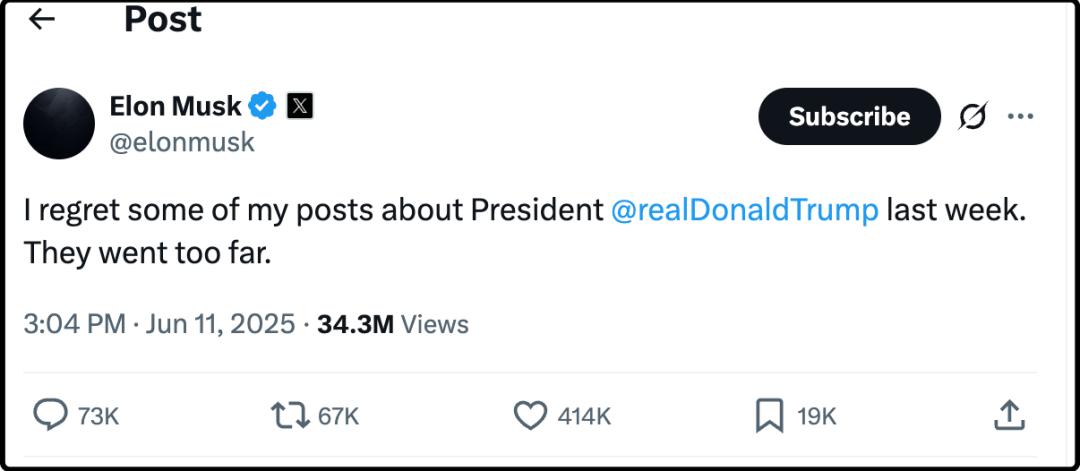Like the post with the heart icon
1080x471 pixels.
(530, 415)
